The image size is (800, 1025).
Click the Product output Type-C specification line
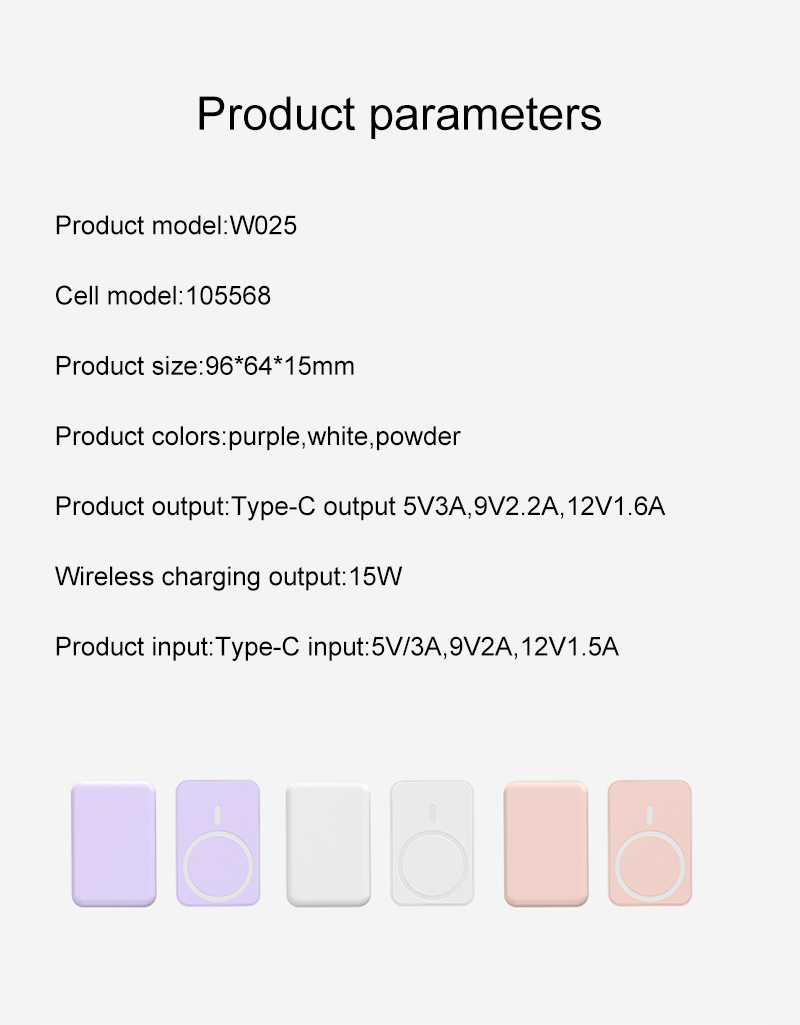(x=360, y=507)
